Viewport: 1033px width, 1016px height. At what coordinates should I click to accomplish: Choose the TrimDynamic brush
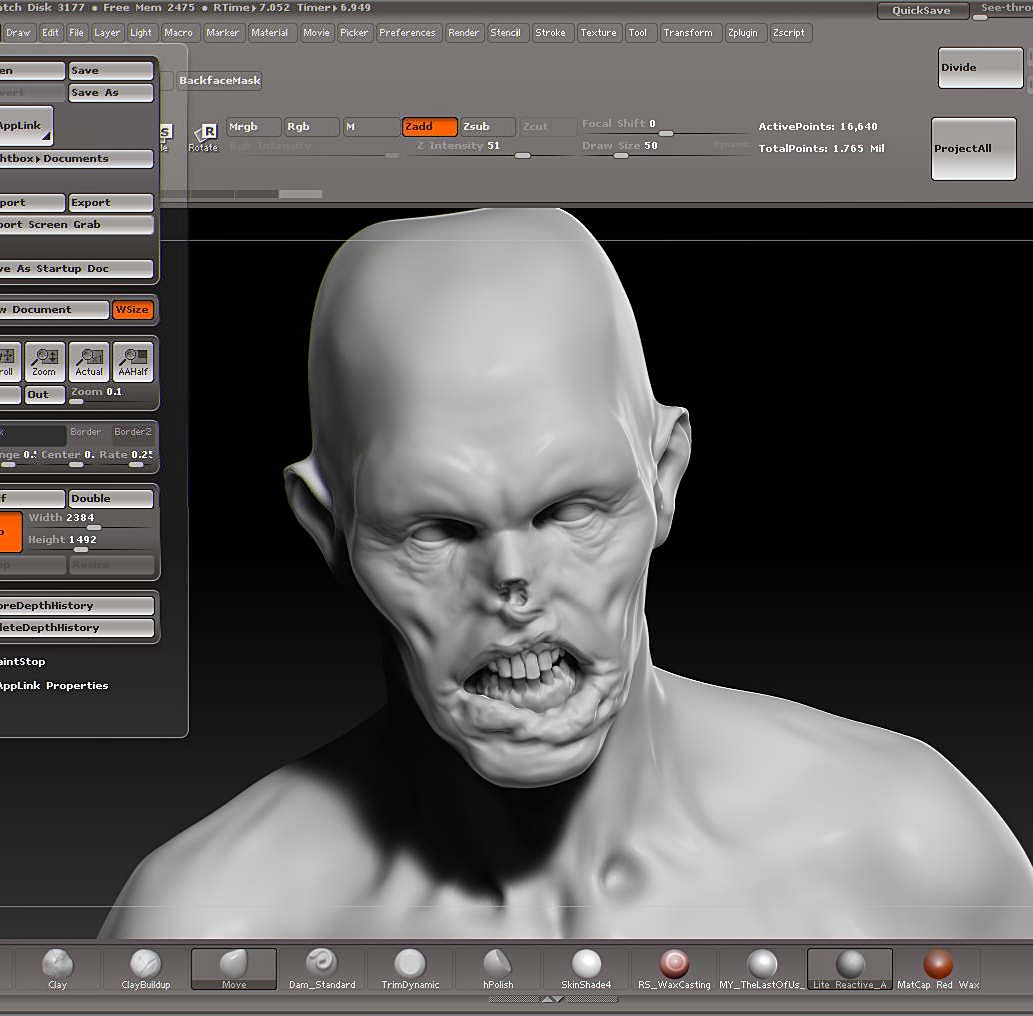point(410,967)
